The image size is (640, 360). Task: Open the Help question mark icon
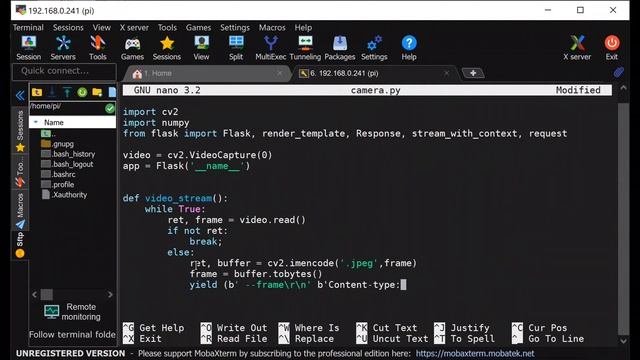point(409,48)
